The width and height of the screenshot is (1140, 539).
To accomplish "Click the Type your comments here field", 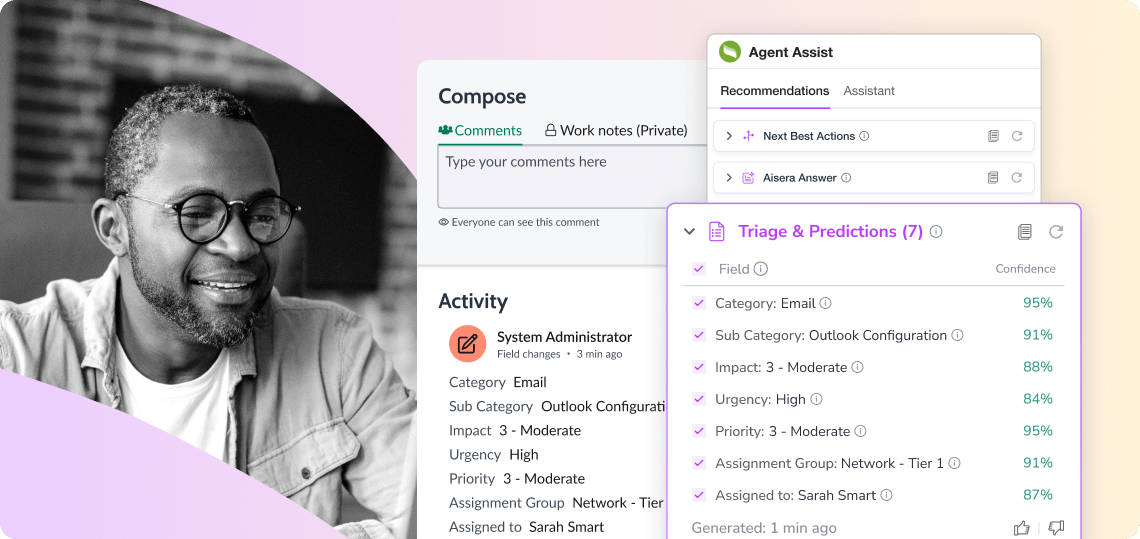I will 572,176.
